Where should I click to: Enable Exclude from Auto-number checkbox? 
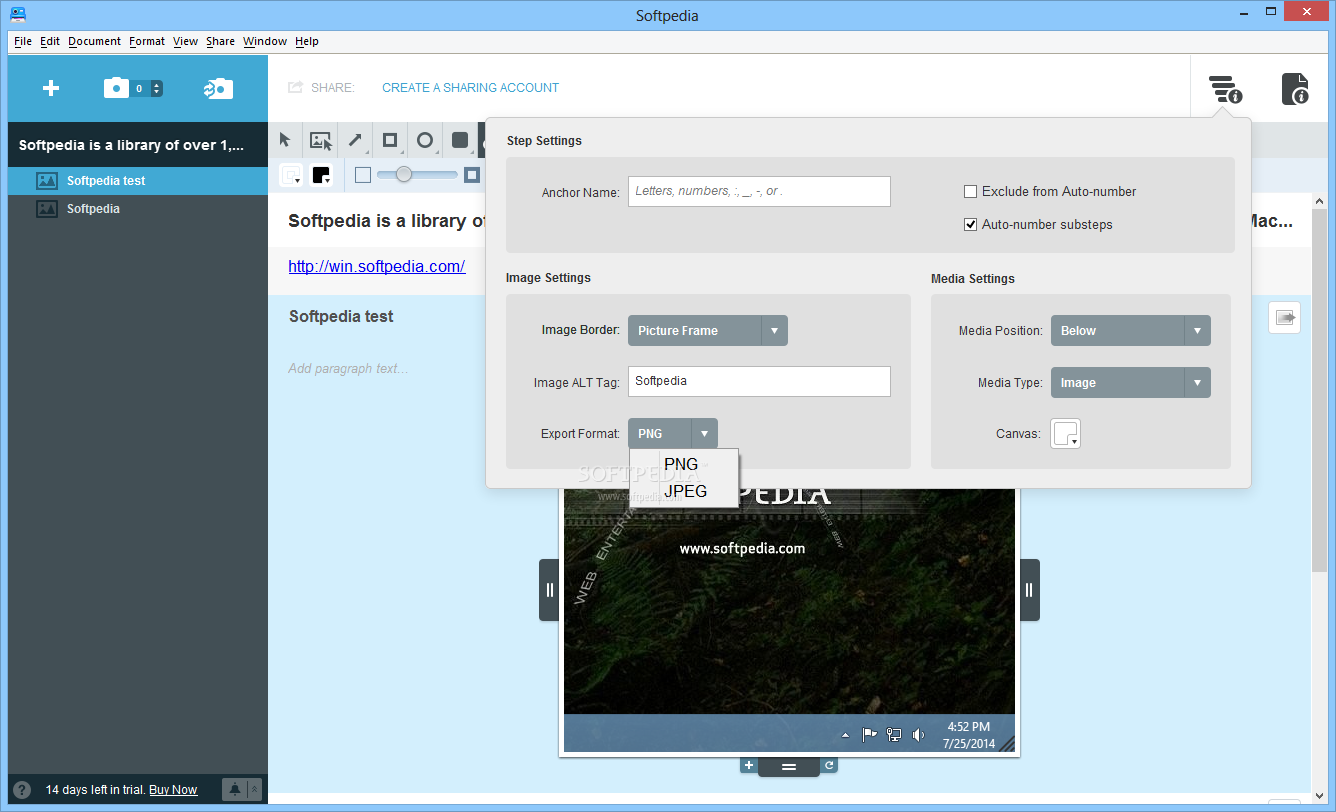pos(970,192)
